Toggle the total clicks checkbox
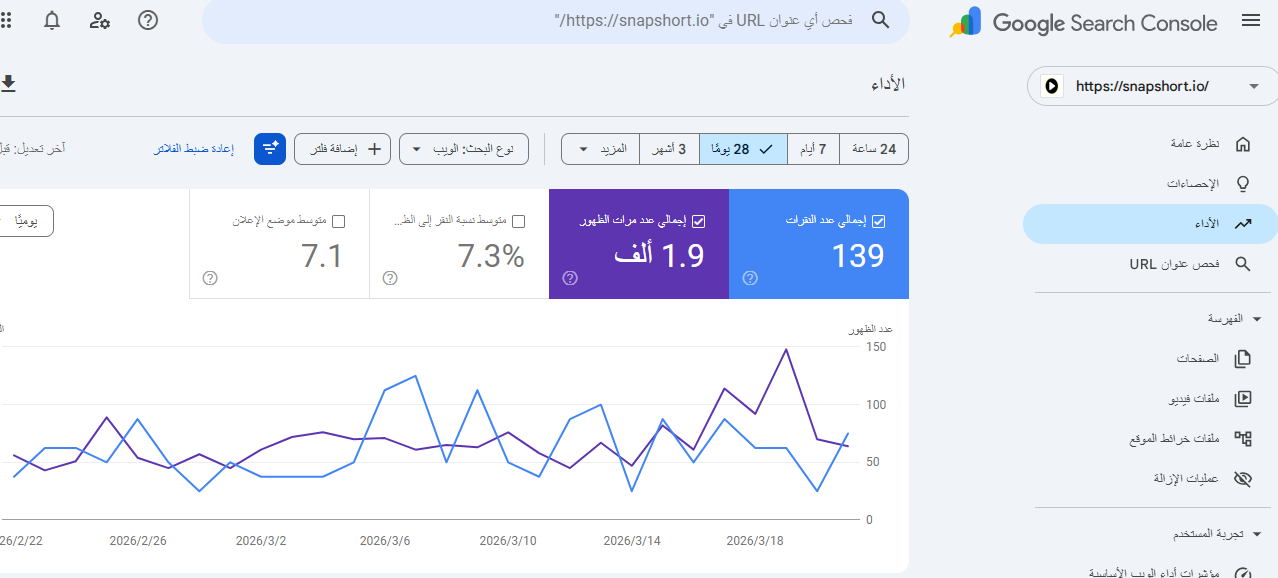Image resolution: width=1278 pixels, height=578 pixels. tap(878, 221)
